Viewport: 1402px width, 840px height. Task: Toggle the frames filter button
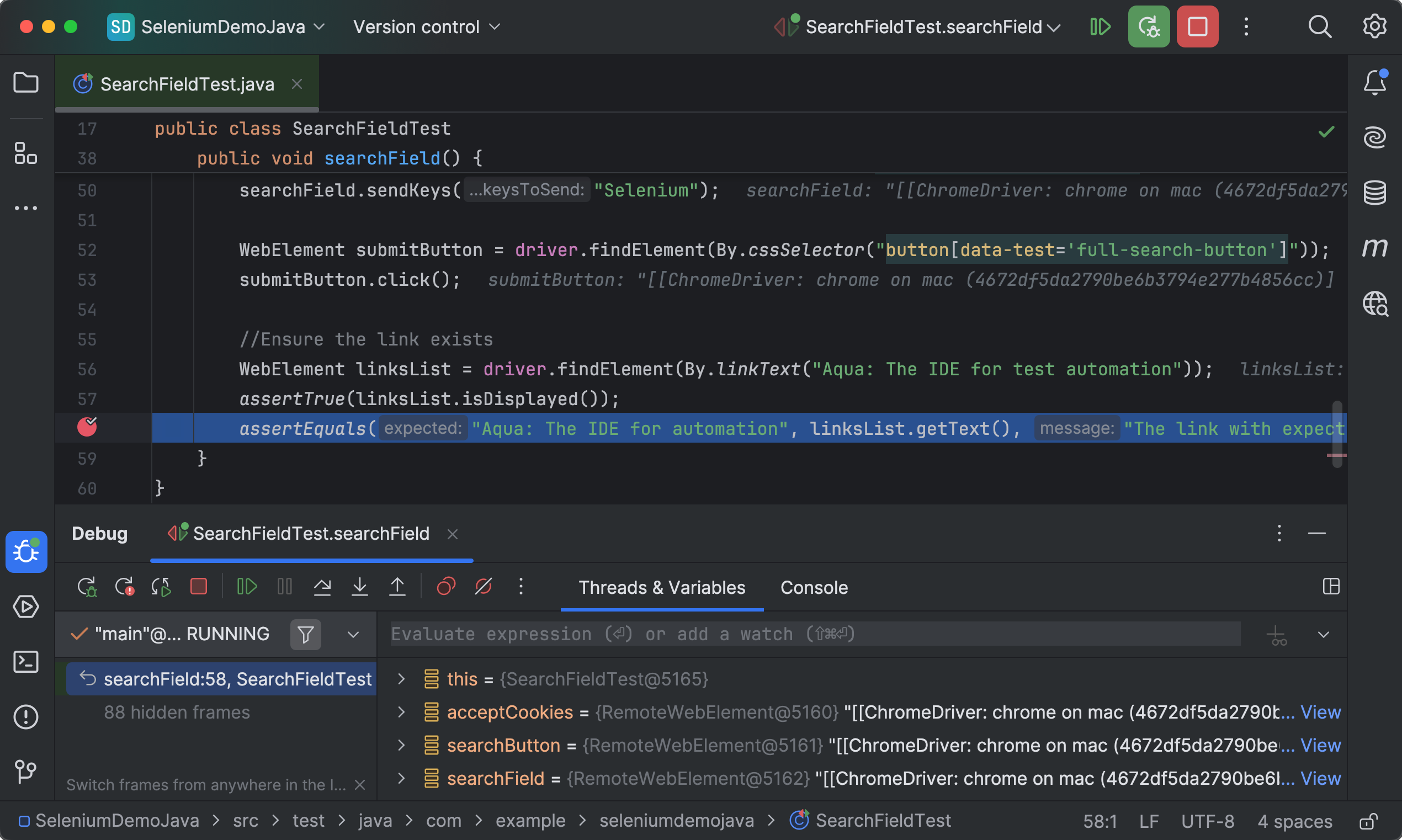pos(305,634)
